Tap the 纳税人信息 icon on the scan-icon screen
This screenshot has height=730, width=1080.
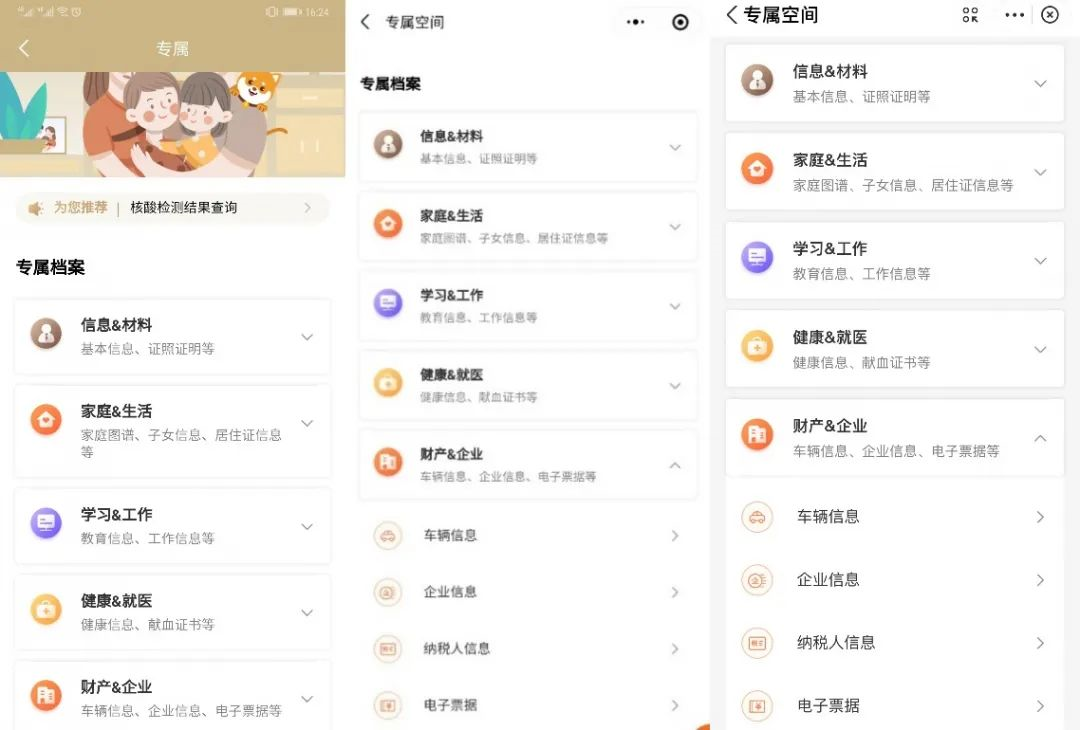pyautogui.click(x=757, y=643)
